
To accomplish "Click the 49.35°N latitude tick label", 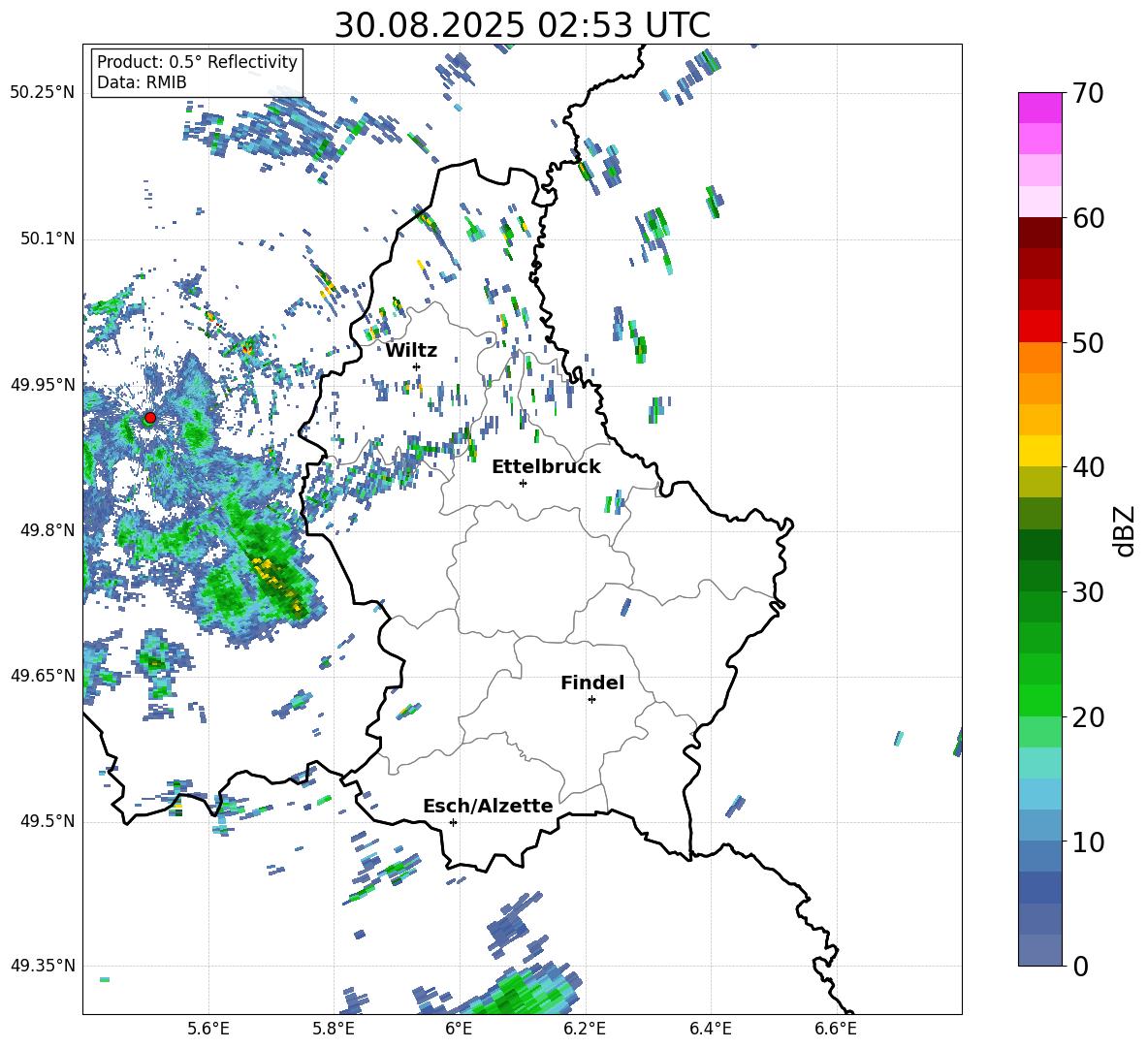I will pyautogui.click(x=43, y=966).
